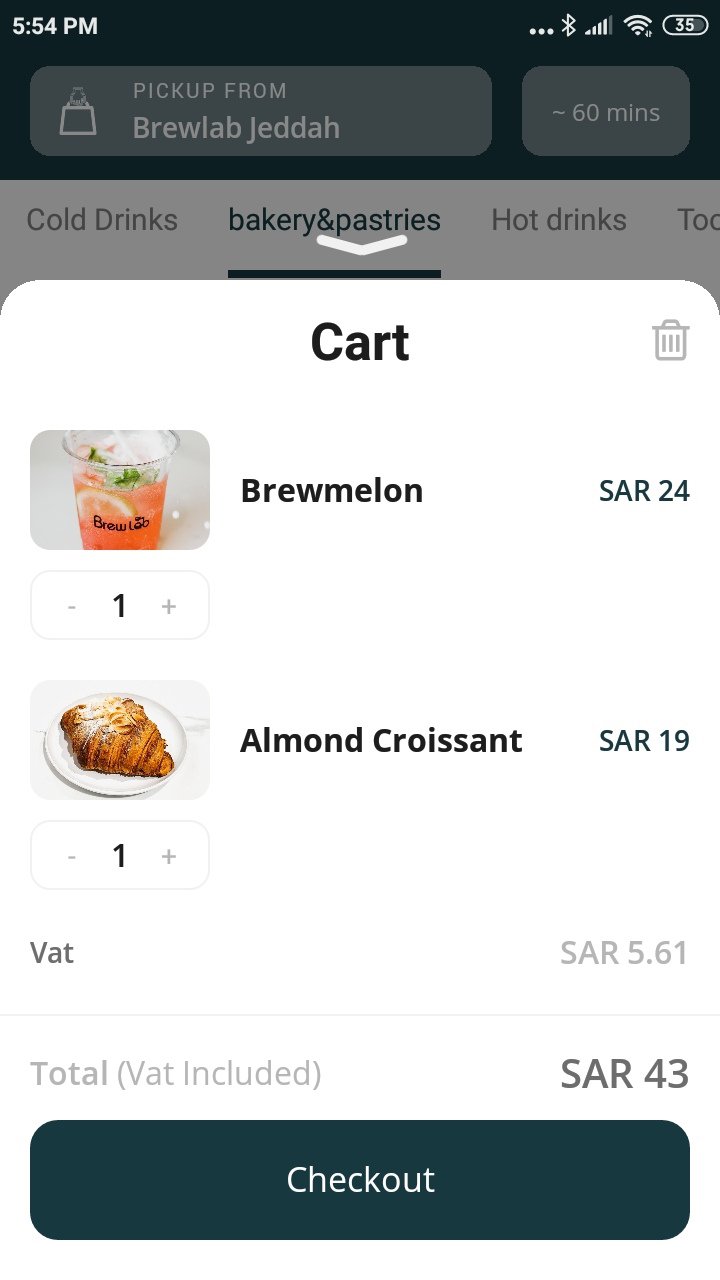
Task: Increase Almond Croissant quantity with plus
Action: point(168,856)
